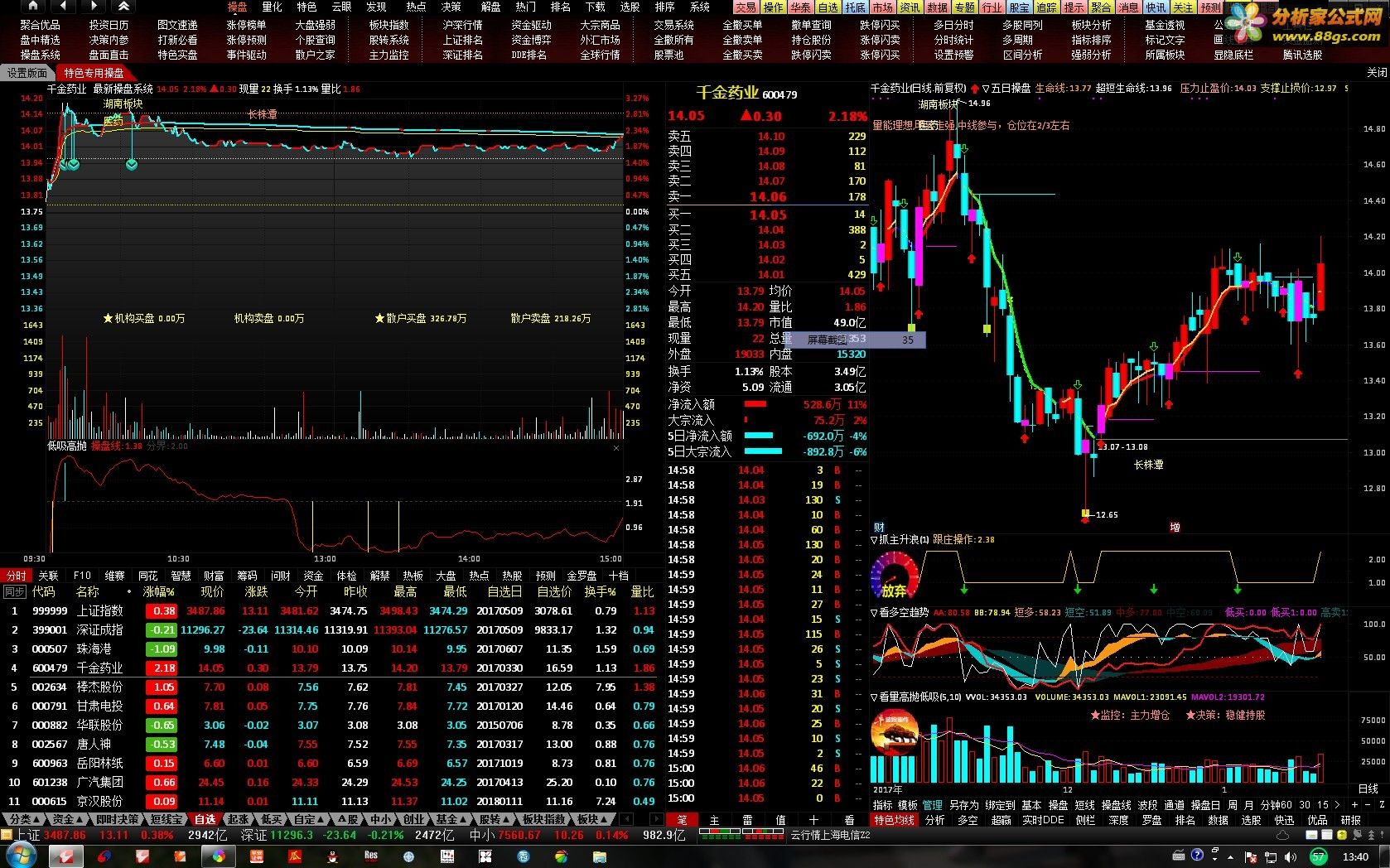Open 涨停预测 shortcut link
This screenshot has height=868, width=1390.
pyautogui.click(x=246, y=40)
